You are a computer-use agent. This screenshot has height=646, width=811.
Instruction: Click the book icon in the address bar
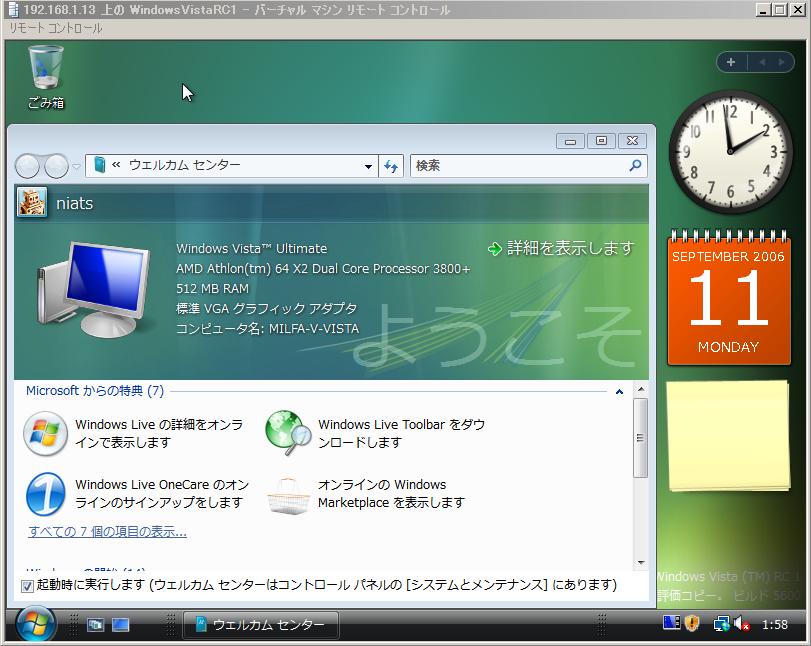click(x=100, y=165)
